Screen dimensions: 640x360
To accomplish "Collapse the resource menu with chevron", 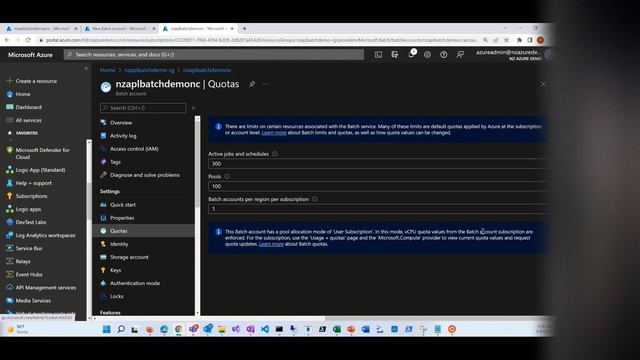I will (193, 108).
